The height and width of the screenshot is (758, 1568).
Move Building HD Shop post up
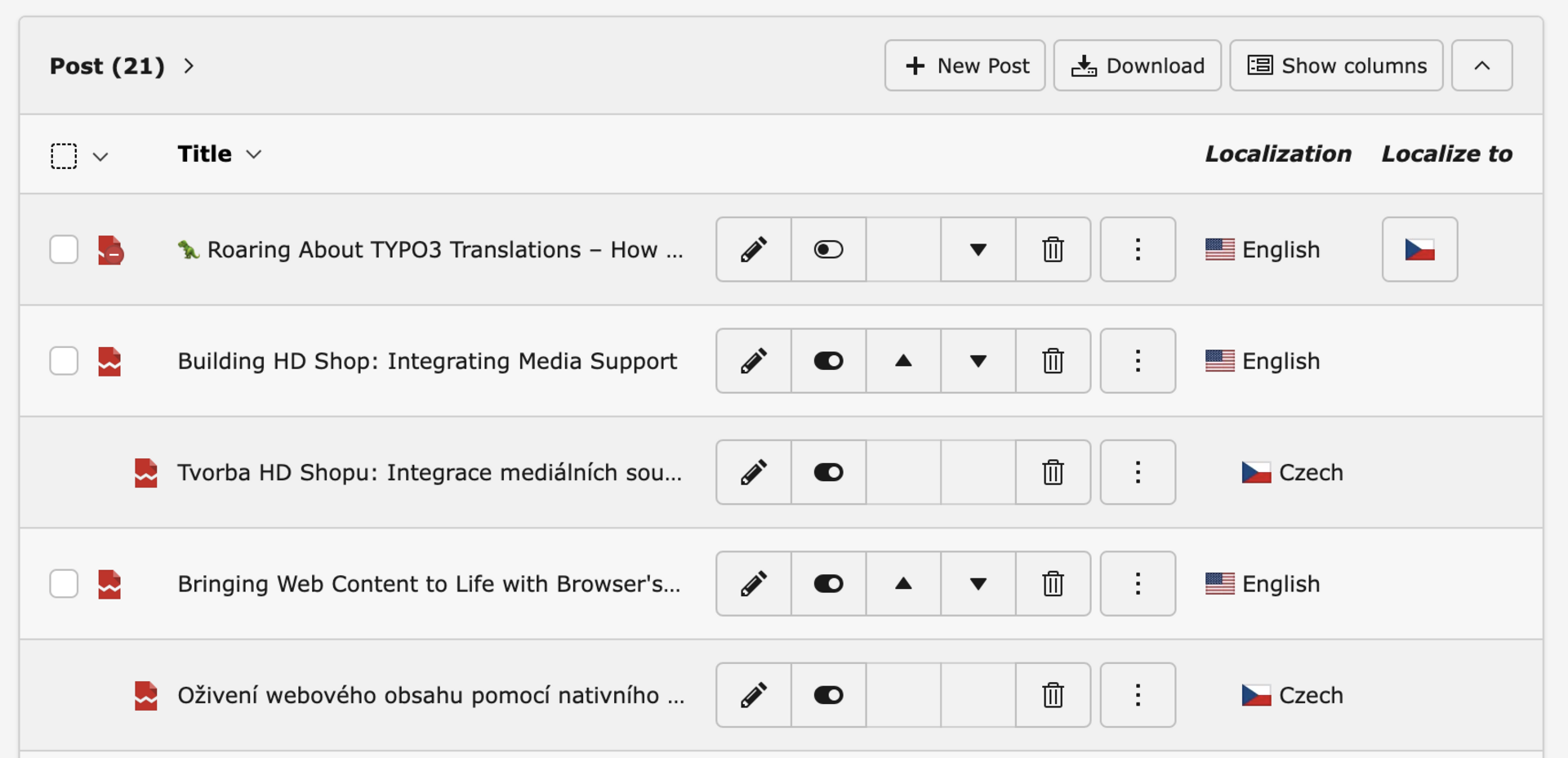click(903, 361)
